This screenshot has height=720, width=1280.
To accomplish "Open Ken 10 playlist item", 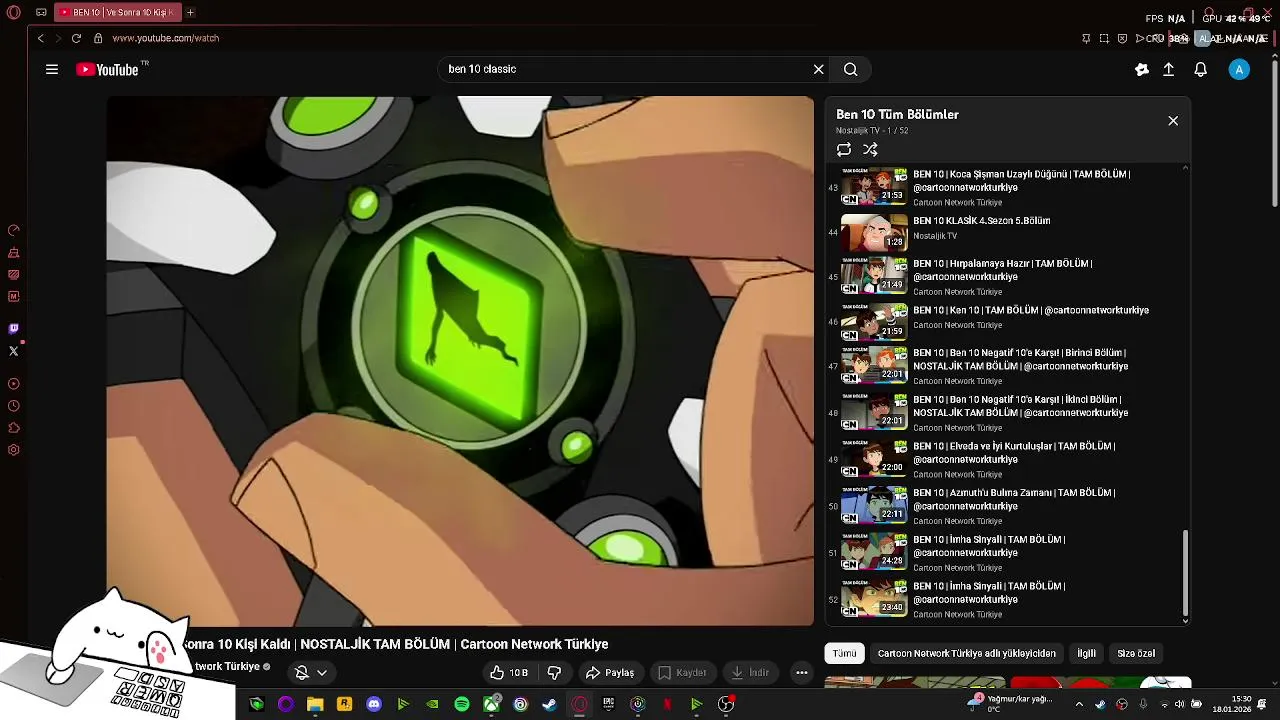I will [x=1005, y=322].
